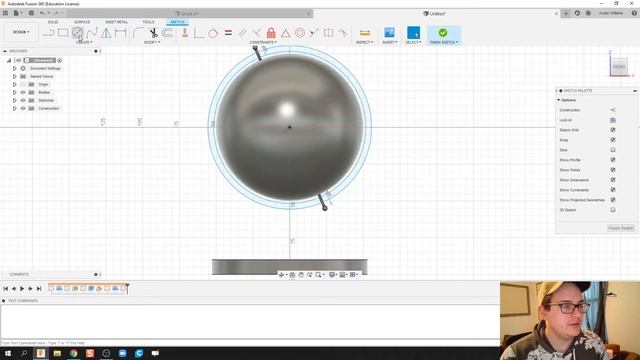
Task: Click the Save icon in the top toolbar
Action: click(x=31, y=13)
